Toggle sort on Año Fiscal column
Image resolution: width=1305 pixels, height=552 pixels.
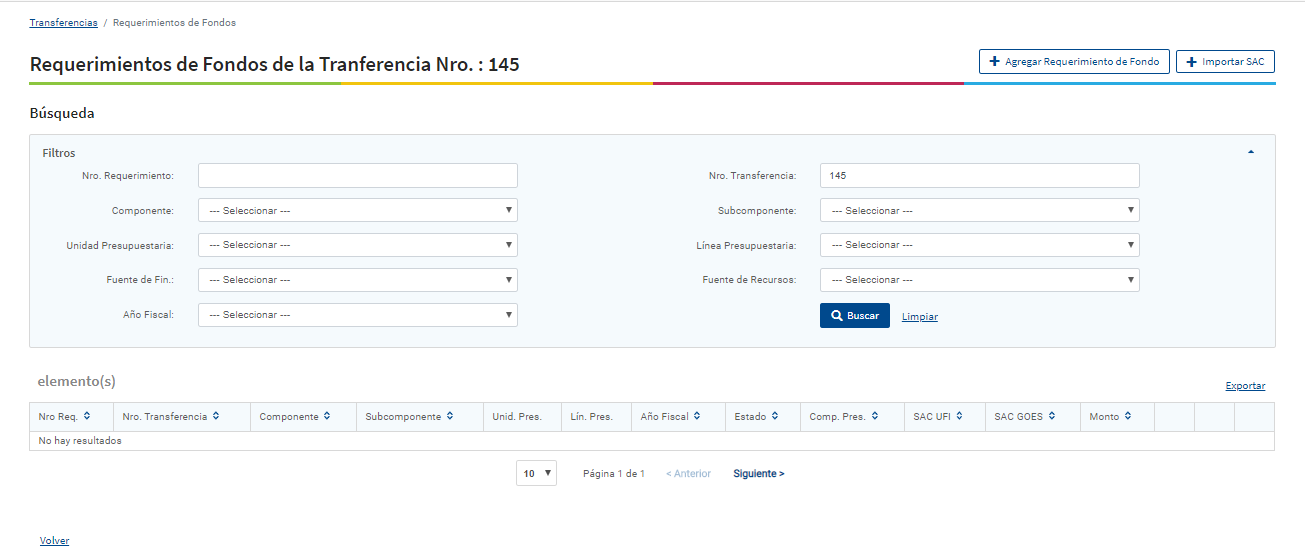(x=697, y=416)
